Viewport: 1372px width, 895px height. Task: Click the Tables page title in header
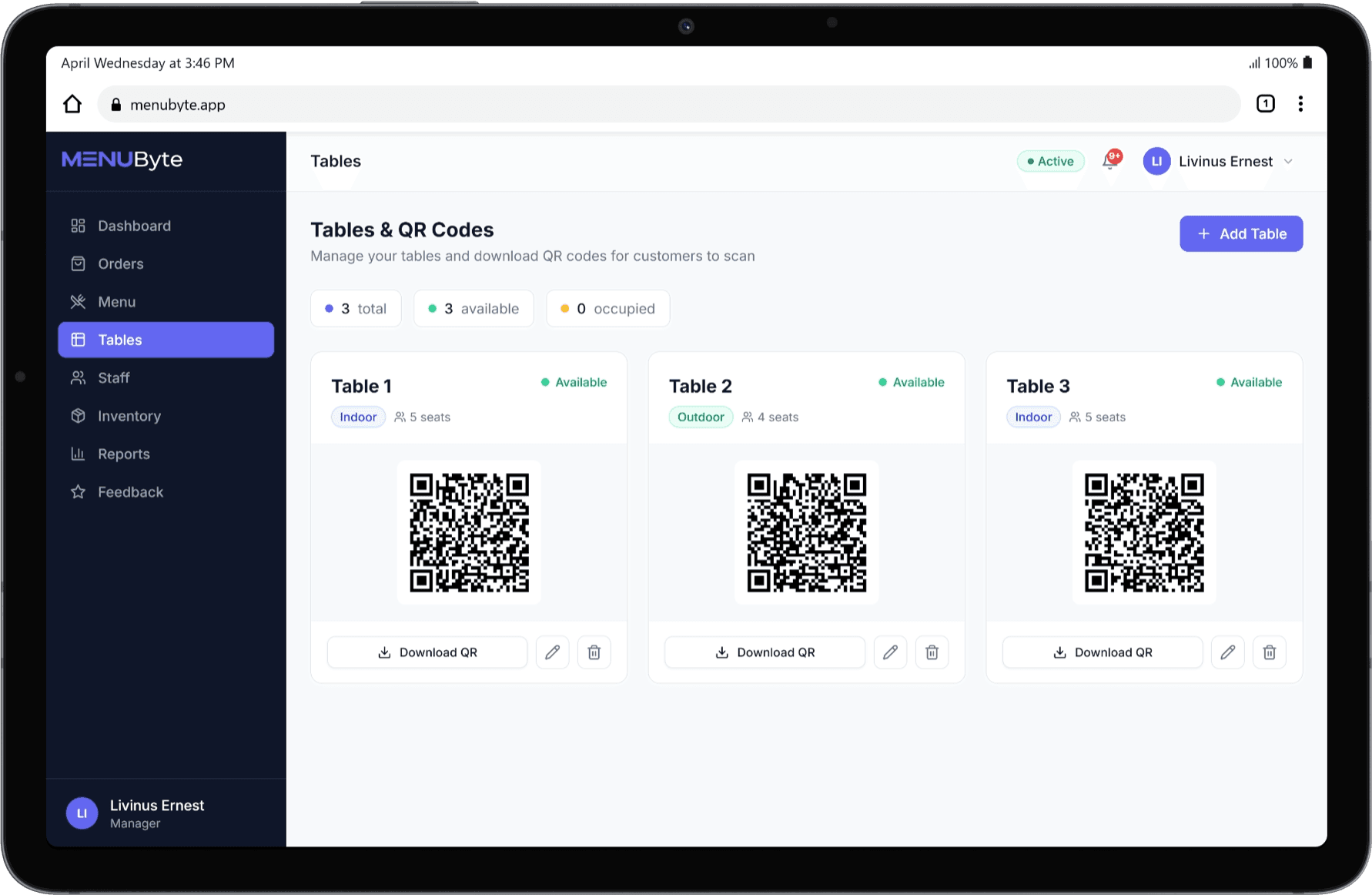[x=336, y=161]
